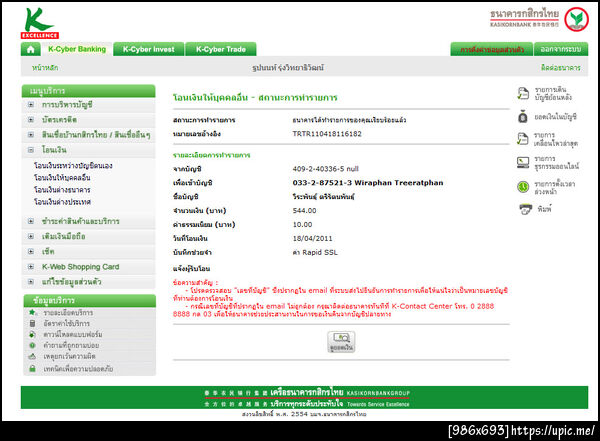Click transfer date 18/04/2011
600x441 pixels.
[312, 238]
